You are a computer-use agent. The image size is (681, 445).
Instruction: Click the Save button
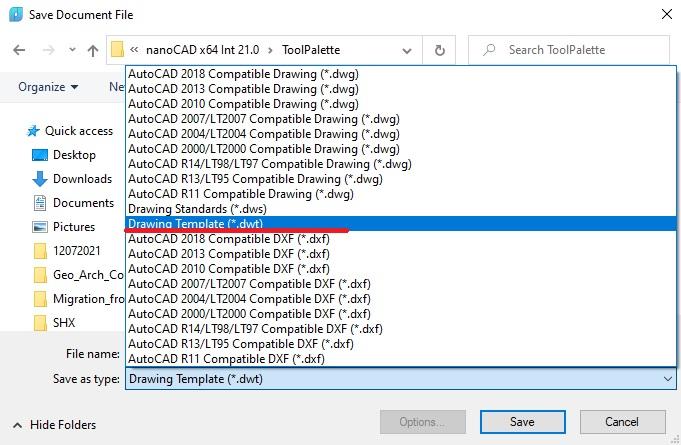point(522,422)
